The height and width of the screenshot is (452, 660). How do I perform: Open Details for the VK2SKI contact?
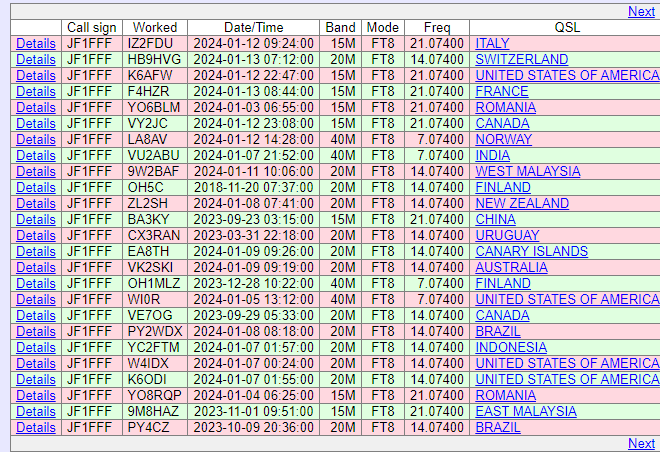[x=36, y=268]
